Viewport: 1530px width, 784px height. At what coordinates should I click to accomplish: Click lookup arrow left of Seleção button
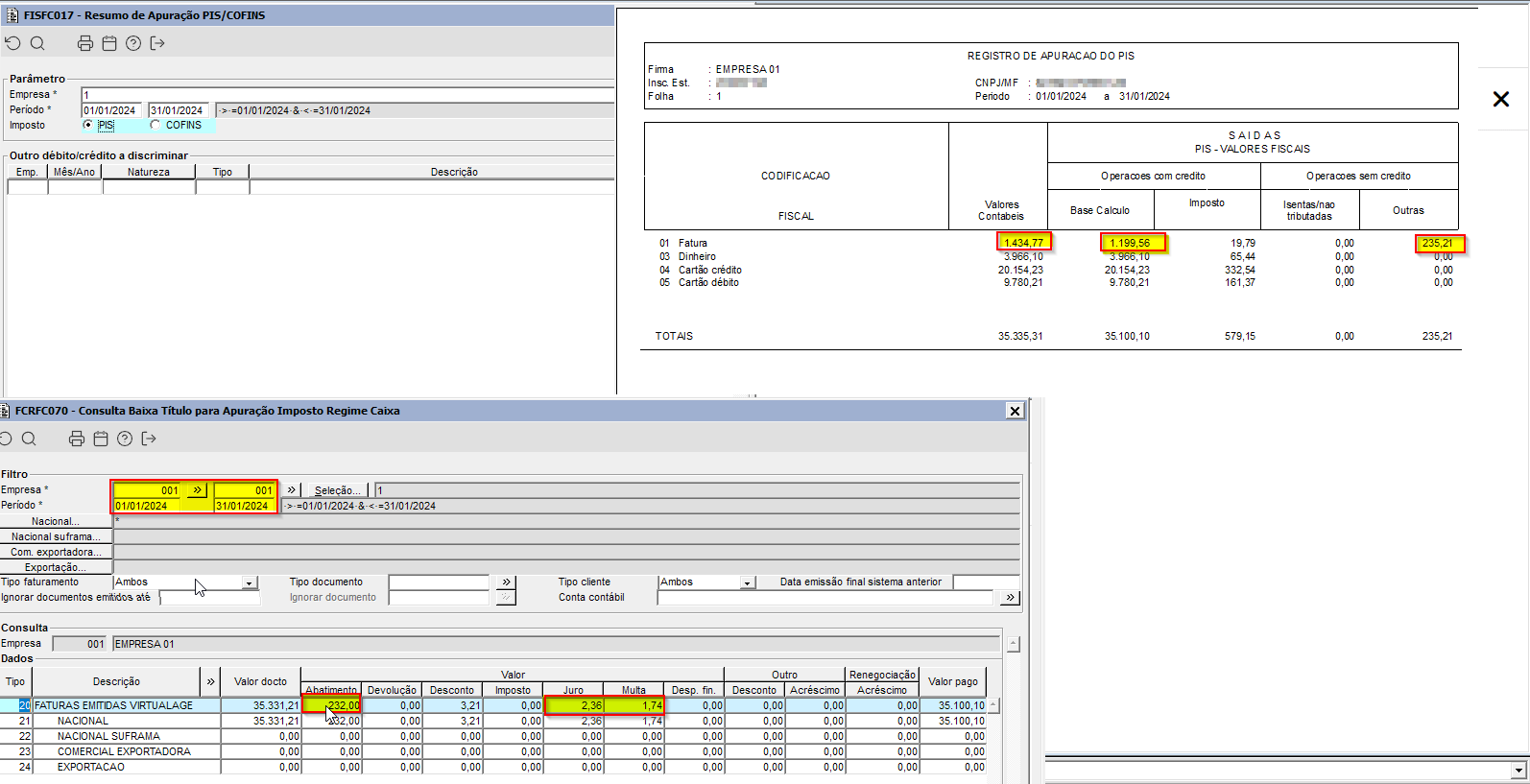tap(292, 490)
